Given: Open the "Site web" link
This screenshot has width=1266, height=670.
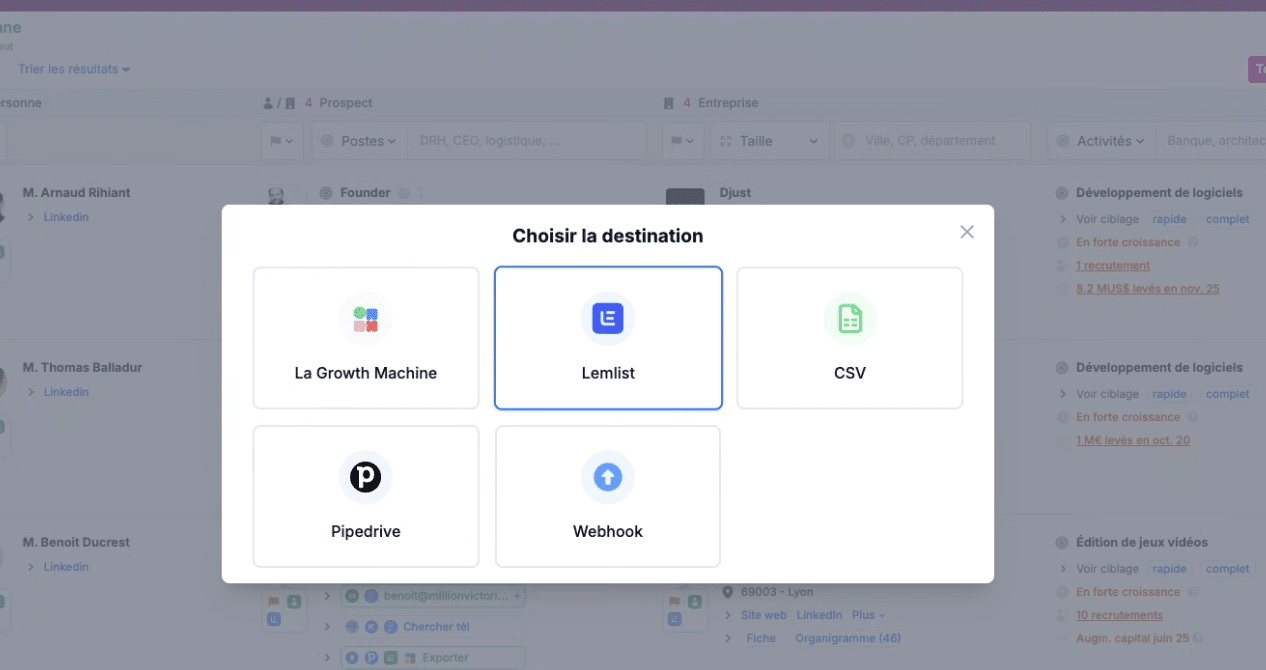Looking at the screenshot, I should (764, 615).
